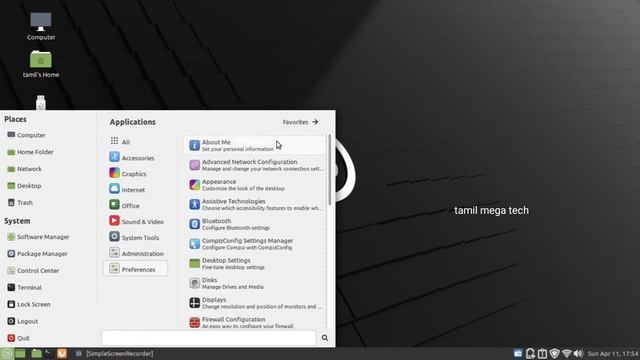Image resolution: width=640 pixels, height=360 pixels.
Task: Select the Preferences category
Action: [136, 269]
